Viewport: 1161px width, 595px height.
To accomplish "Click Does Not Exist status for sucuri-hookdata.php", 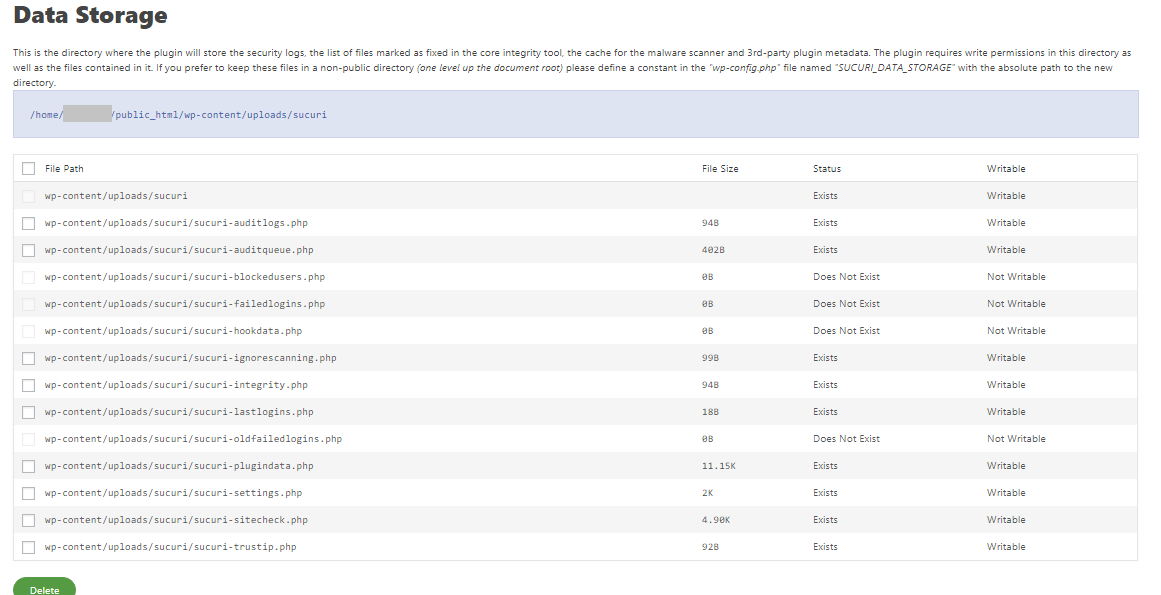I will pos(846,331).
